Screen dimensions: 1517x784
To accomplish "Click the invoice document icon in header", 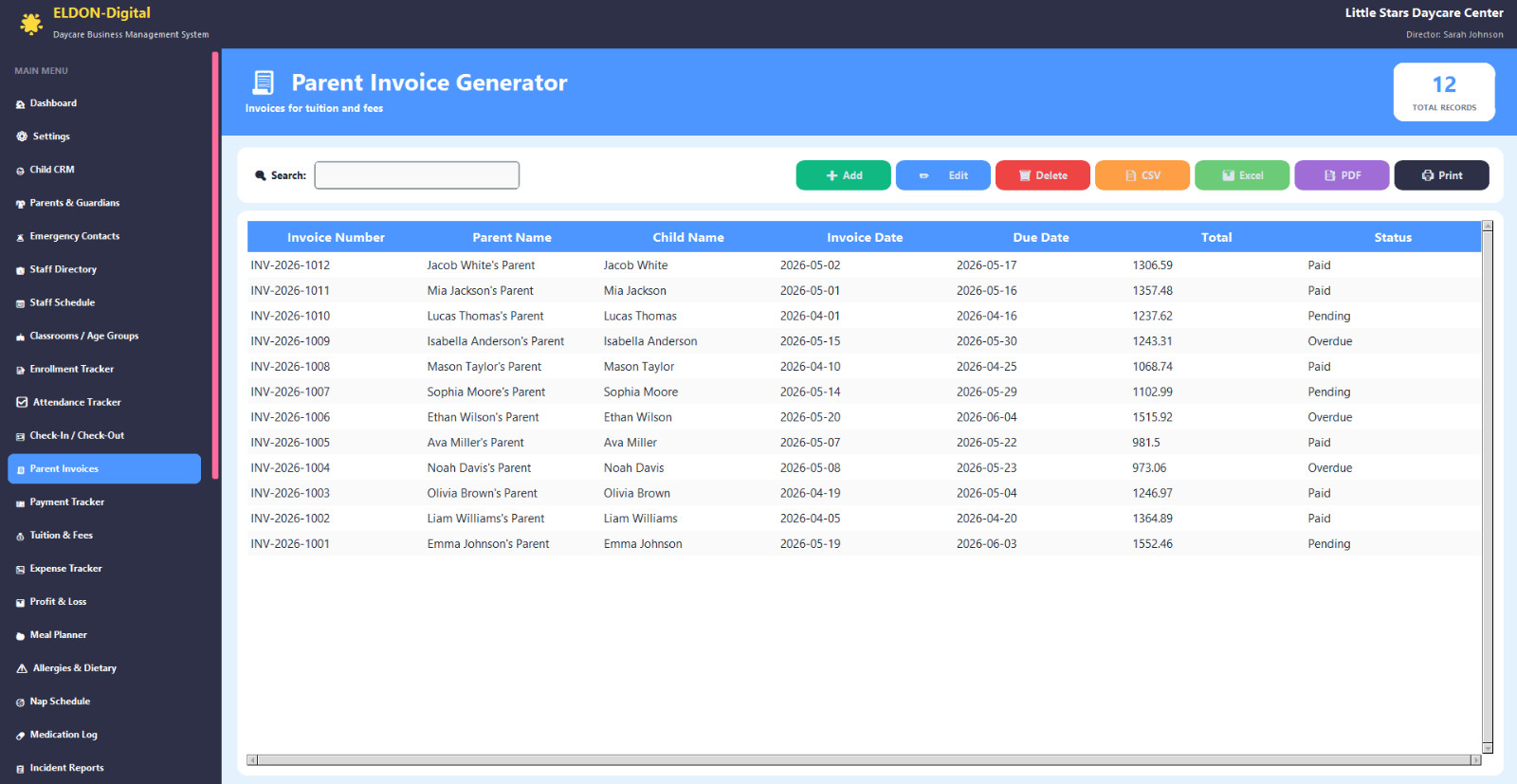I will 264,82.
